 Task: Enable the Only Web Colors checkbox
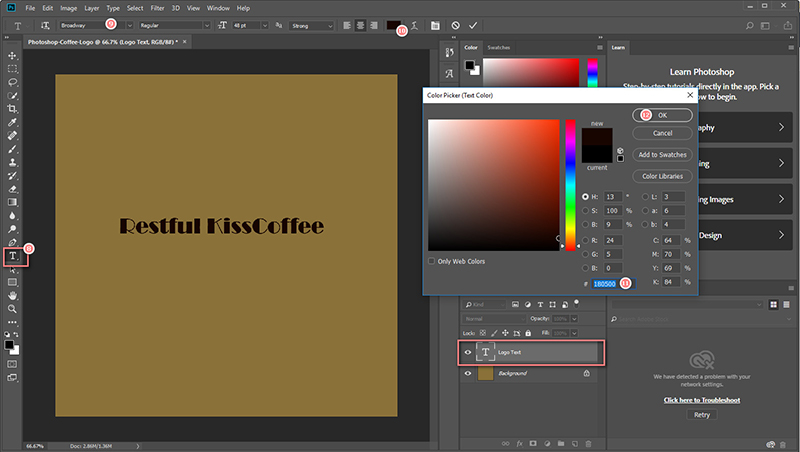click(432, 261)
